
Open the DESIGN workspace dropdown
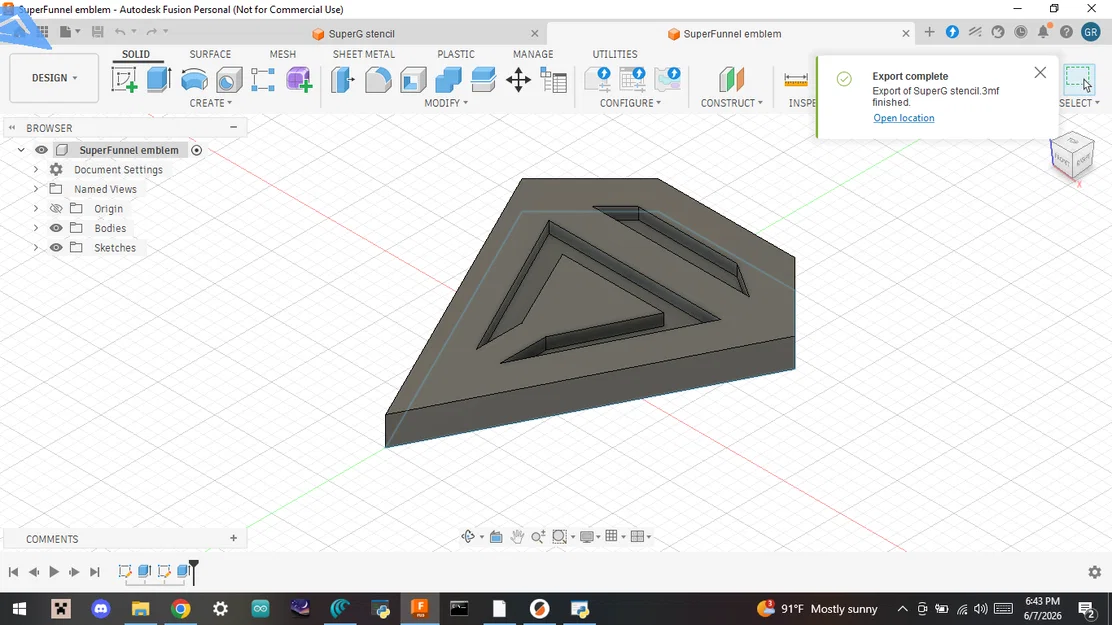[x=54, y=78]
